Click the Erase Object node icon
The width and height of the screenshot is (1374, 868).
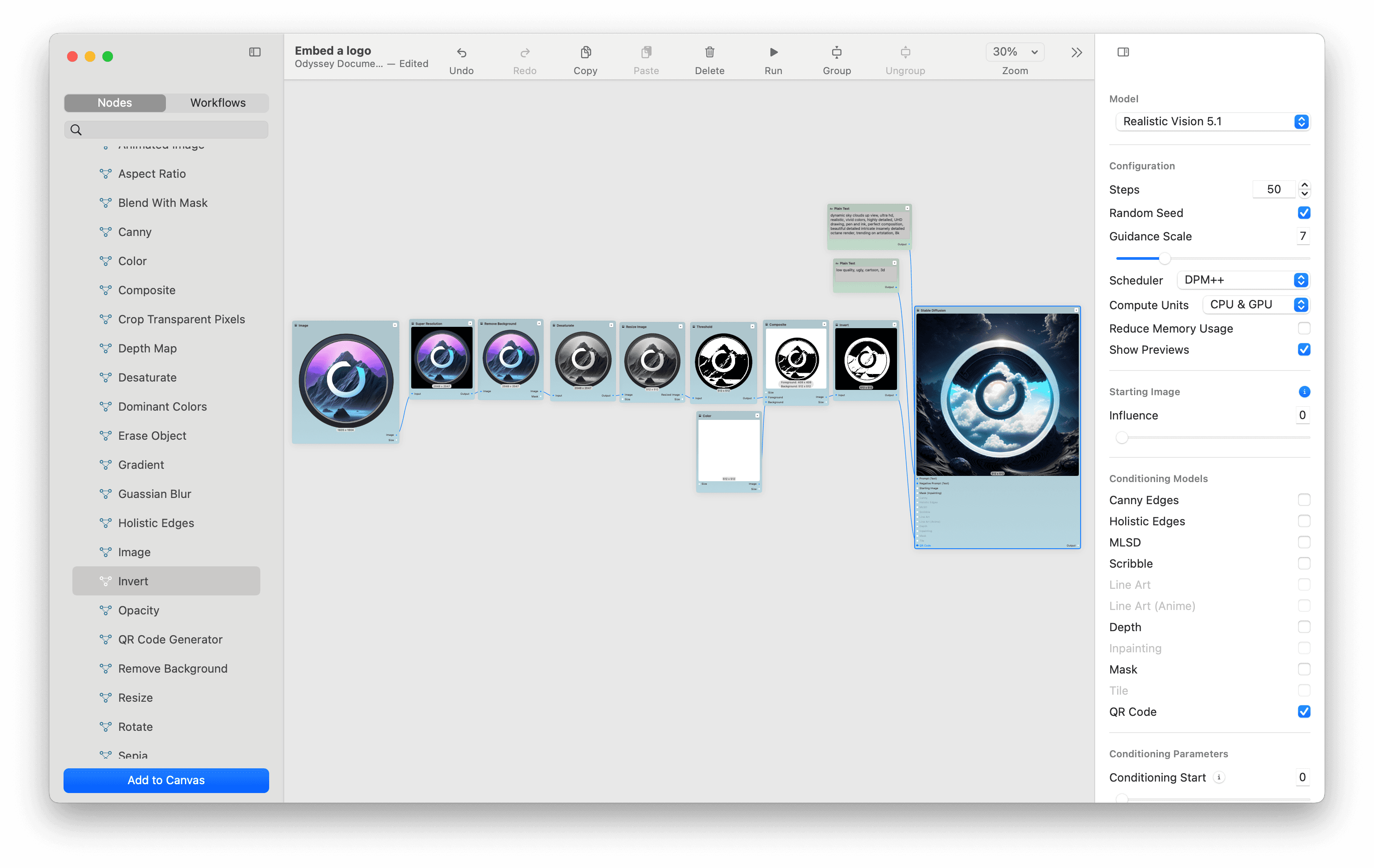(x=105, y=435)
